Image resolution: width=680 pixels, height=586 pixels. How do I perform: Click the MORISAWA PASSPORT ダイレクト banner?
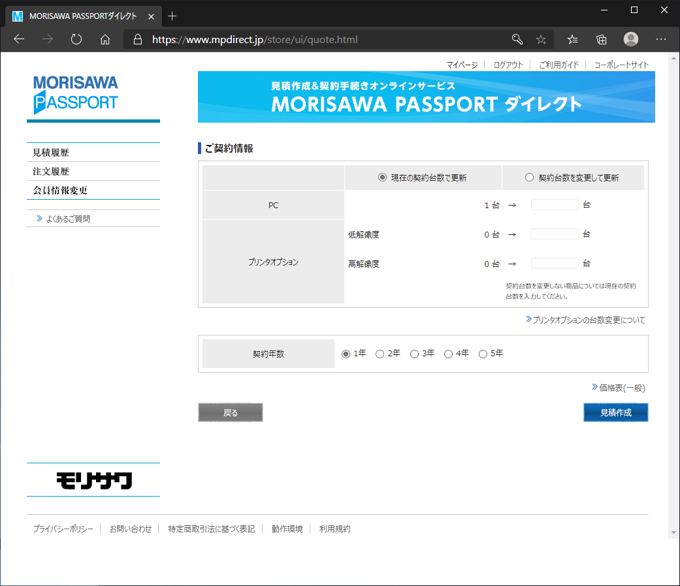pyautogui.click(x=426, y=97)
